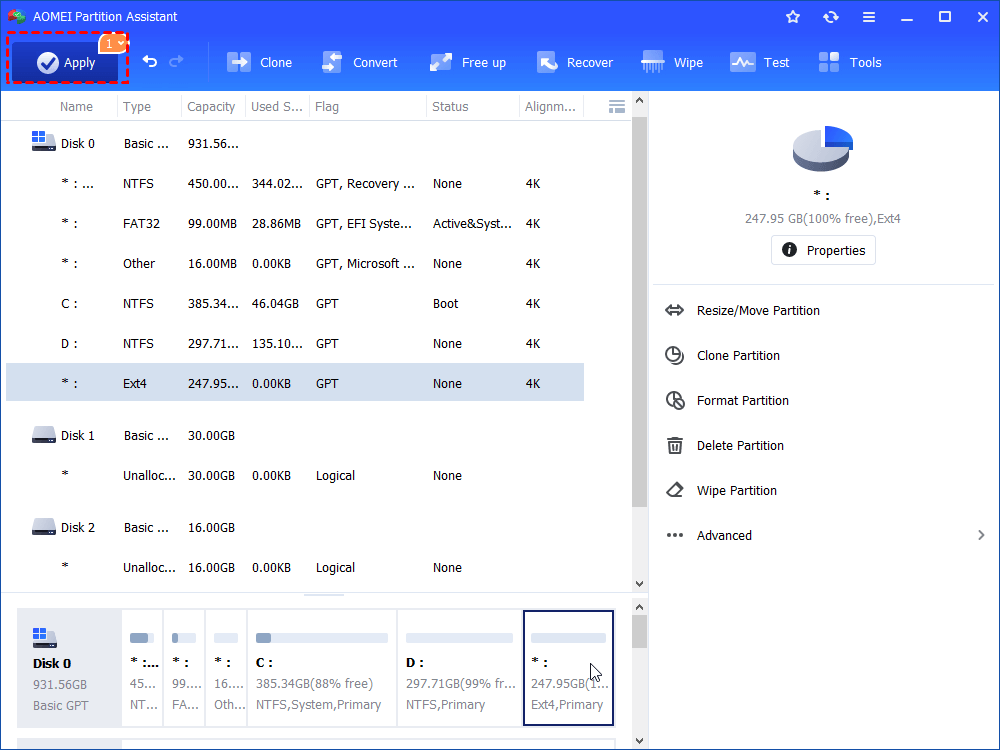Choose Wipe Partition

tap(737, 490)
